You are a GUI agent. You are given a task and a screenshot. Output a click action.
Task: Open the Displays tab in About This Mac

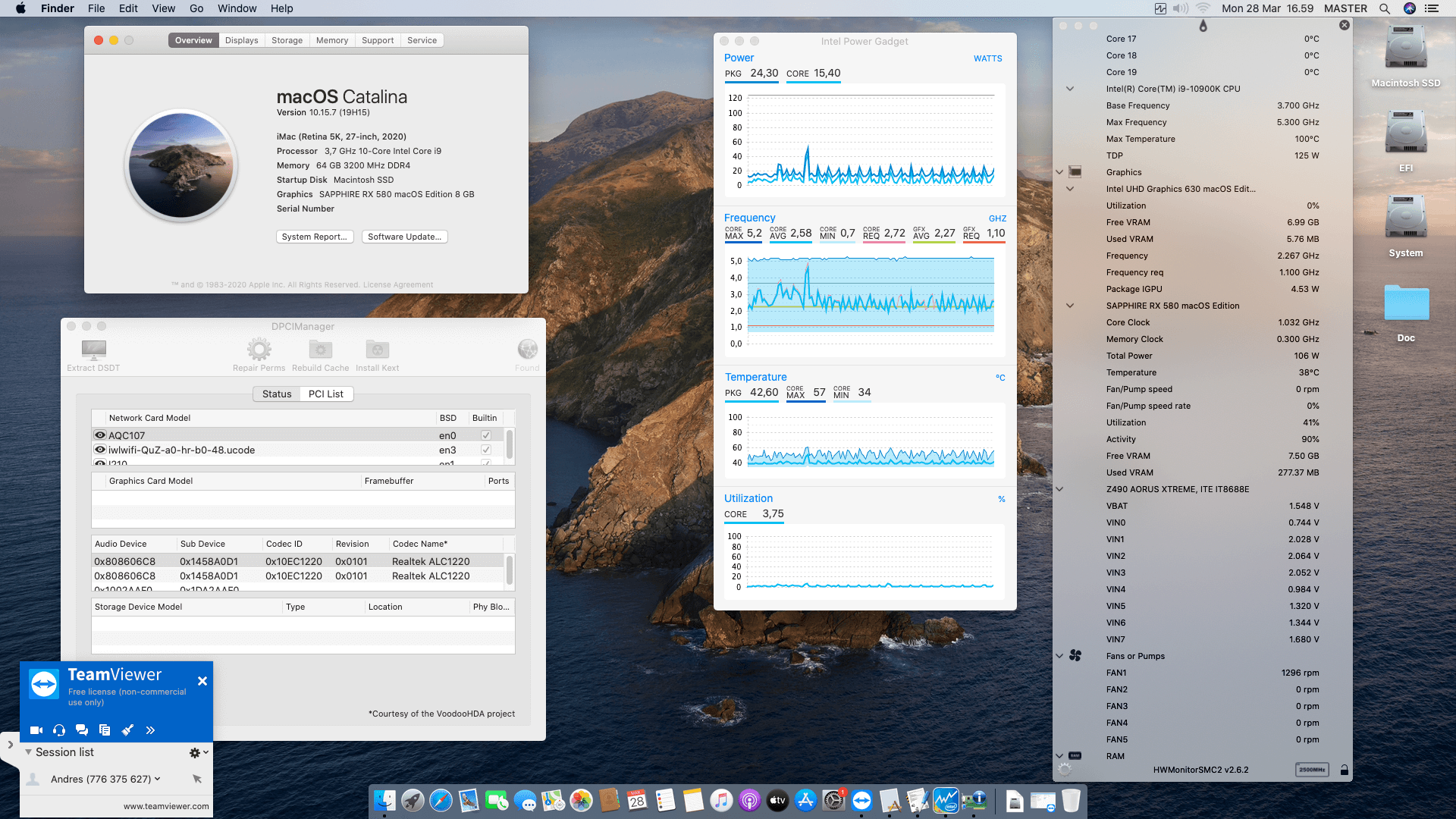[241, 39]
